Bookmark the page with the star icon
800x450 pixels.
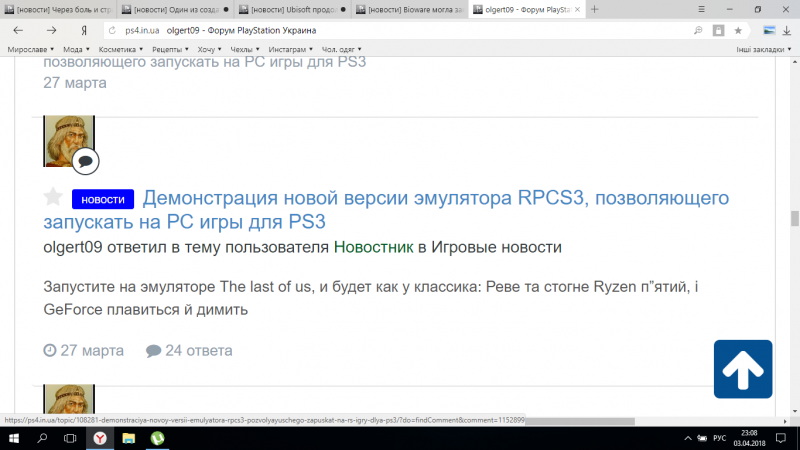click(x=738, y=31)
